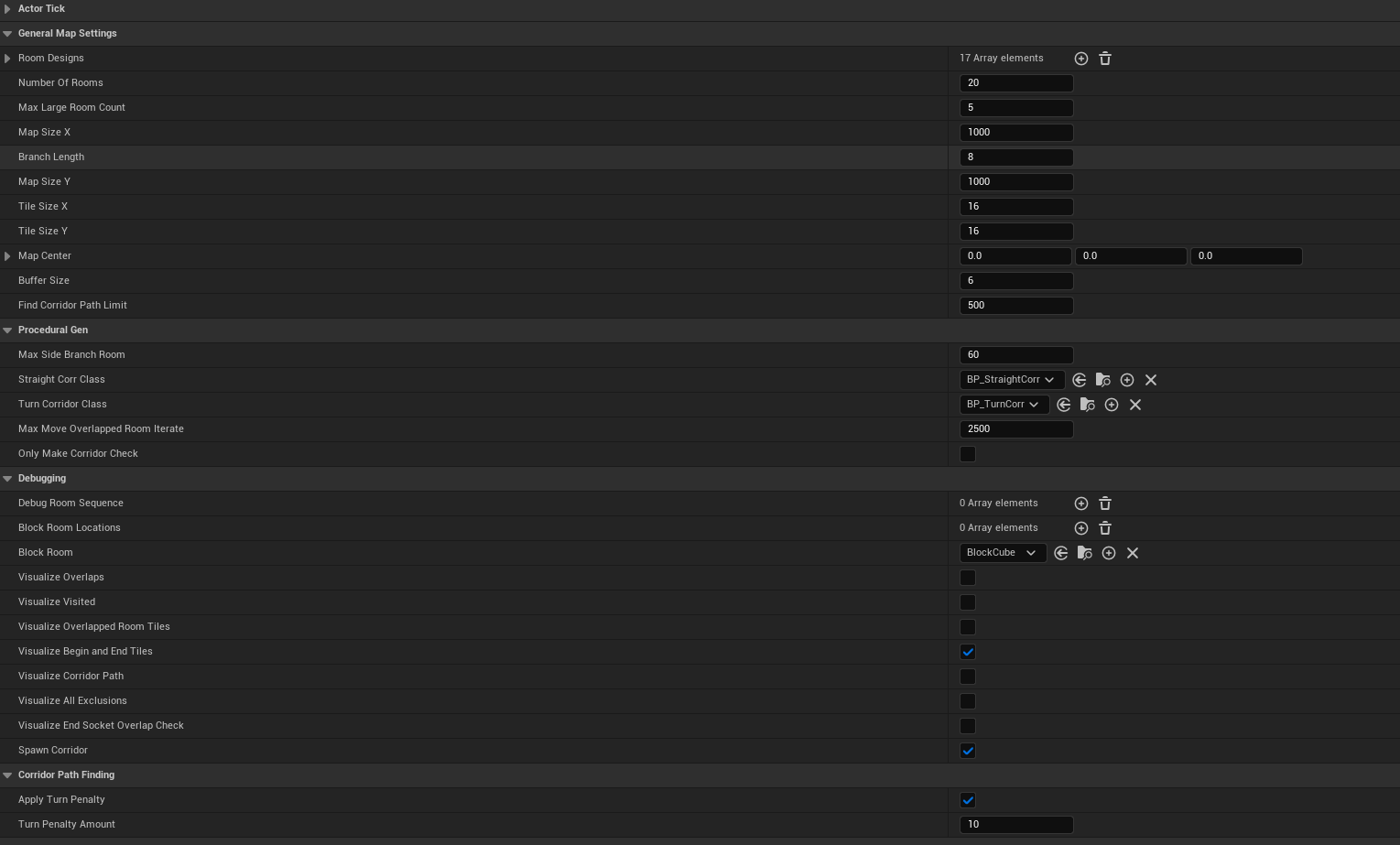Viewport: 1400px width, 845px height.
Task: Expand the Actor Tick section
Action: (x=7, y=9)
